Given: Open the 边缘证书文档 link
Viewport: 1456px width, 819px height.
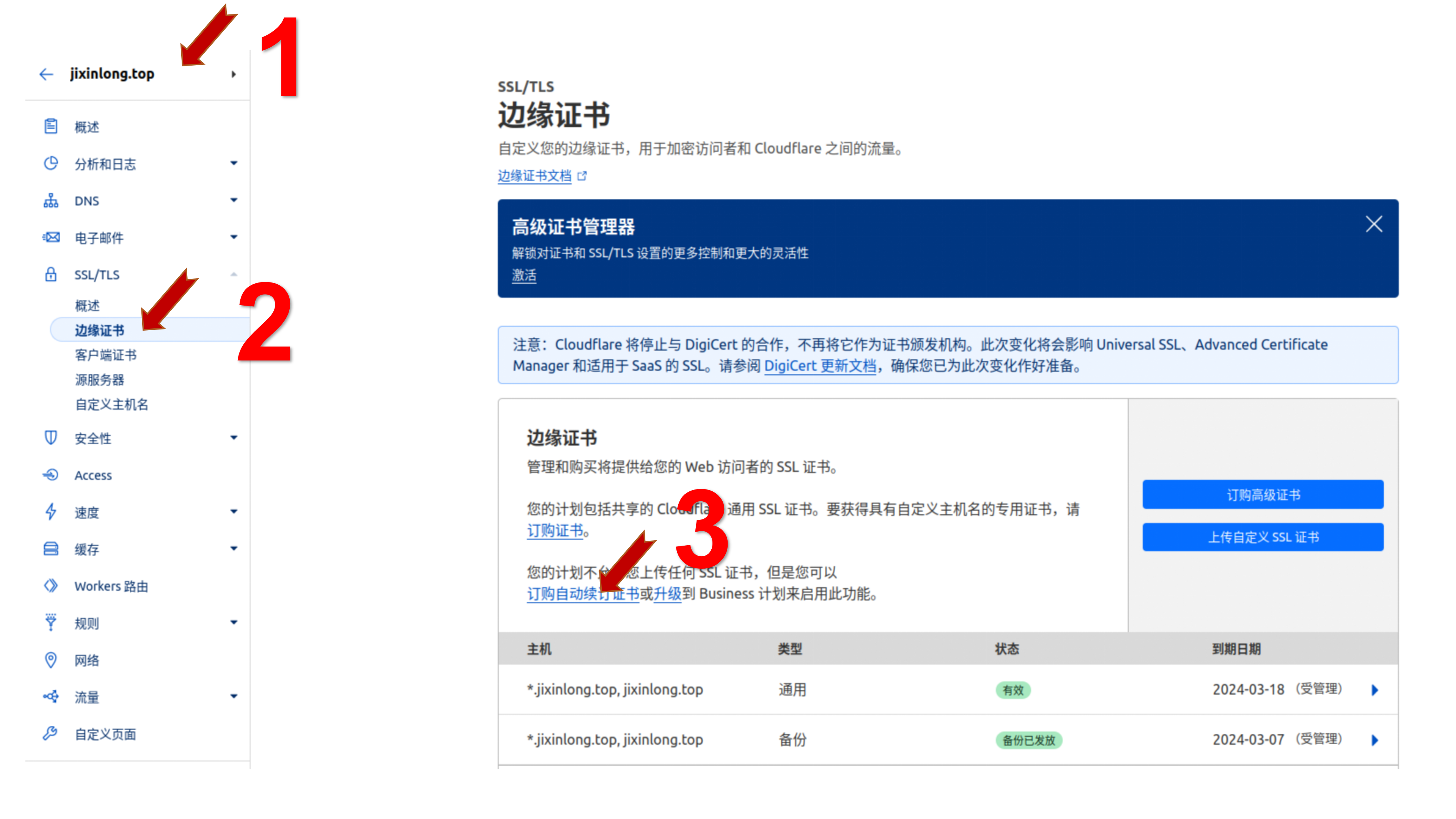Looking at the screenshot, I should pos(535,176).
